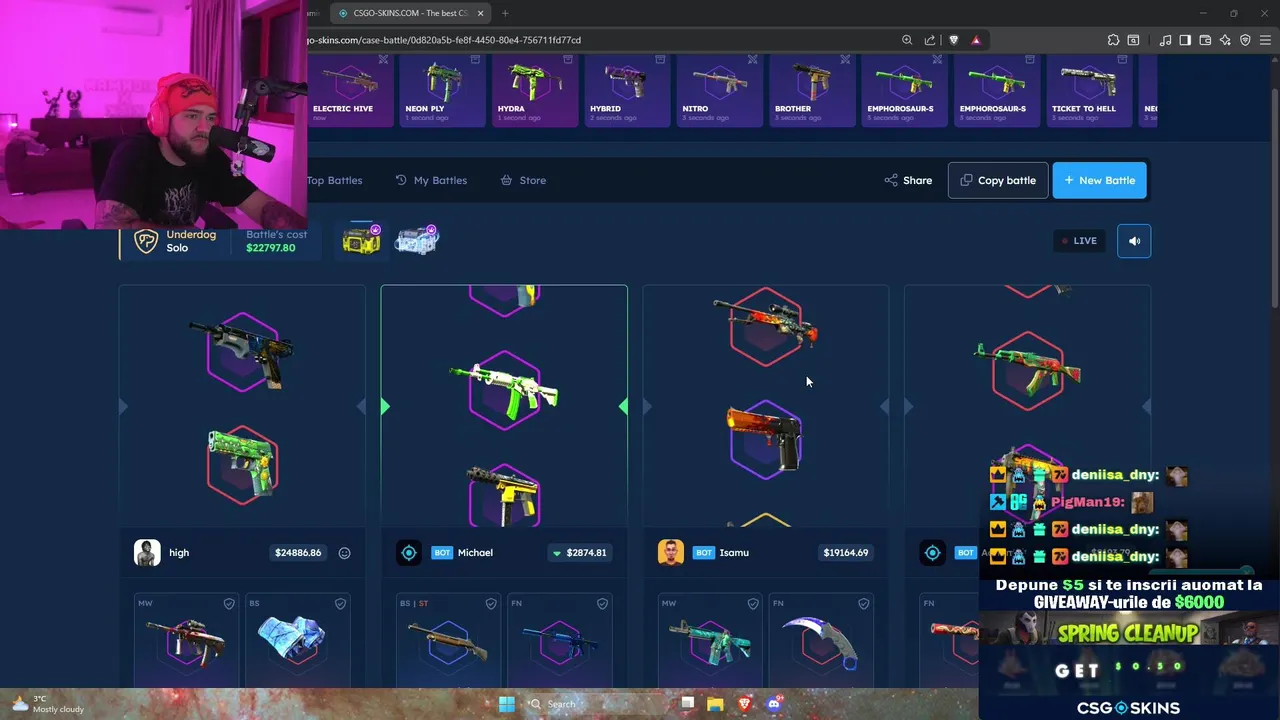Click the verify shield on Michael's BS | ST shotgun

(x=491, y=604)
